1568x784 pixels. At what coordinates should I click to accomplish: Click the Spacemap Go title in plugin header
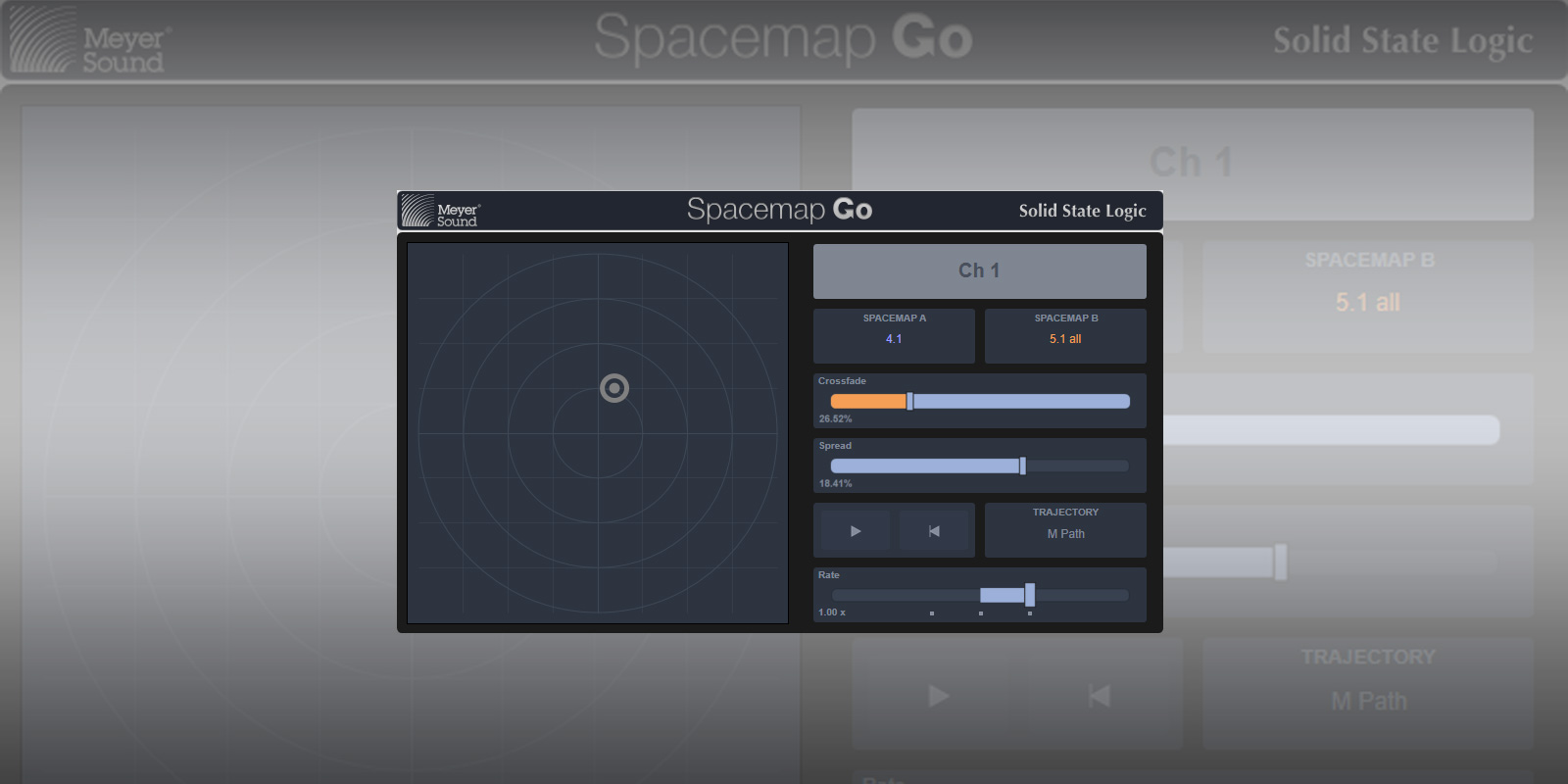pyautogui.click(x=779, y=210)
